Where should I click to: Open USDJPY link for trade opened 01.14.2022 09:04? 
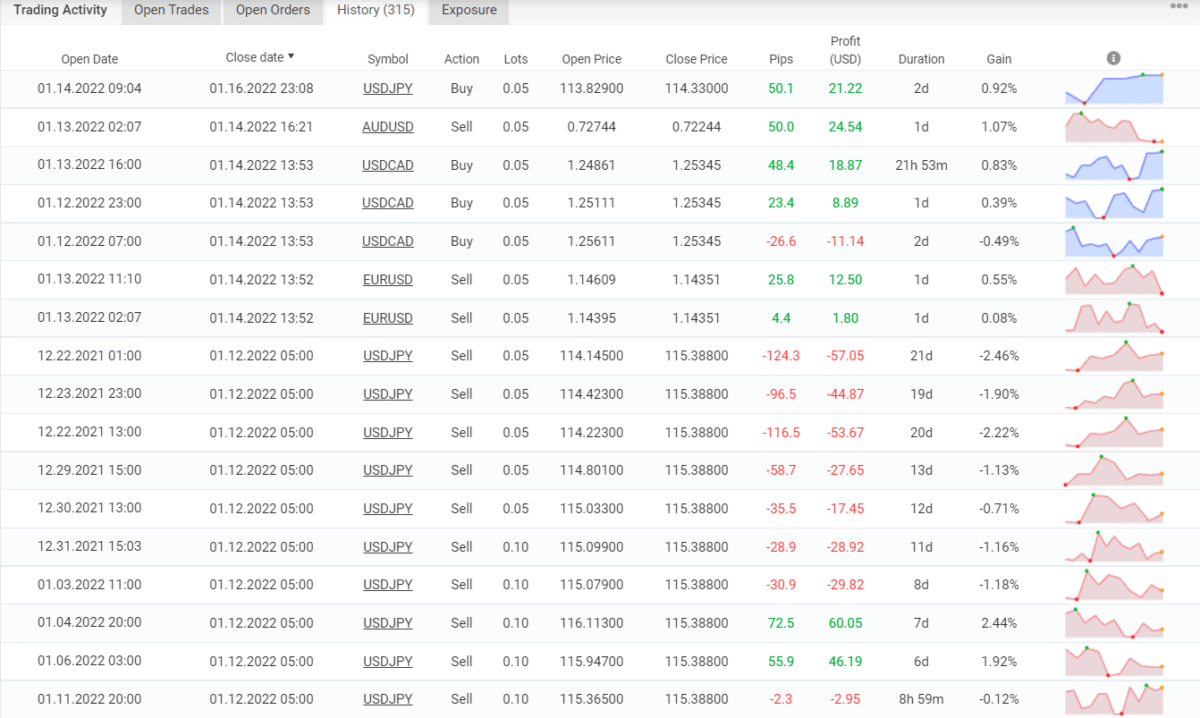point(388,89)
